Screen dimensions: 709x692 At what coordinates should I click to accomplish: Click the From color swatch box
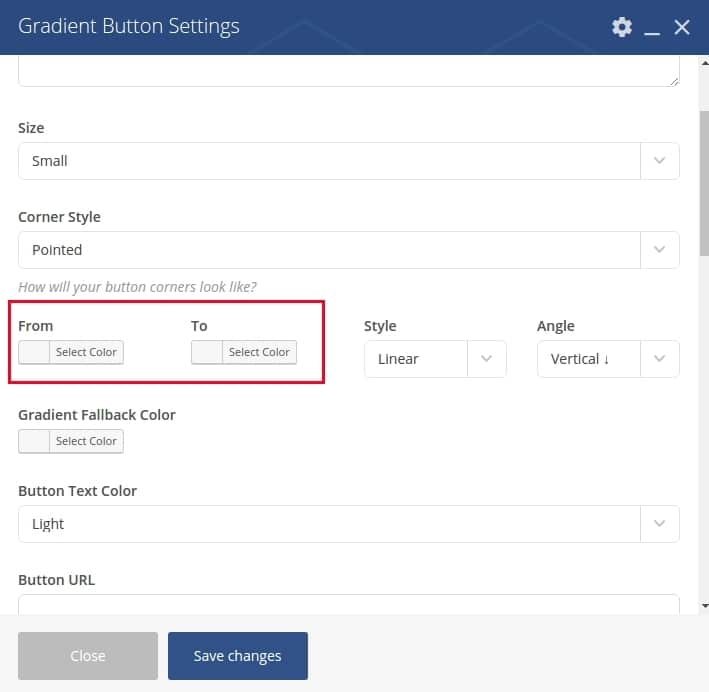pos(34,352)
